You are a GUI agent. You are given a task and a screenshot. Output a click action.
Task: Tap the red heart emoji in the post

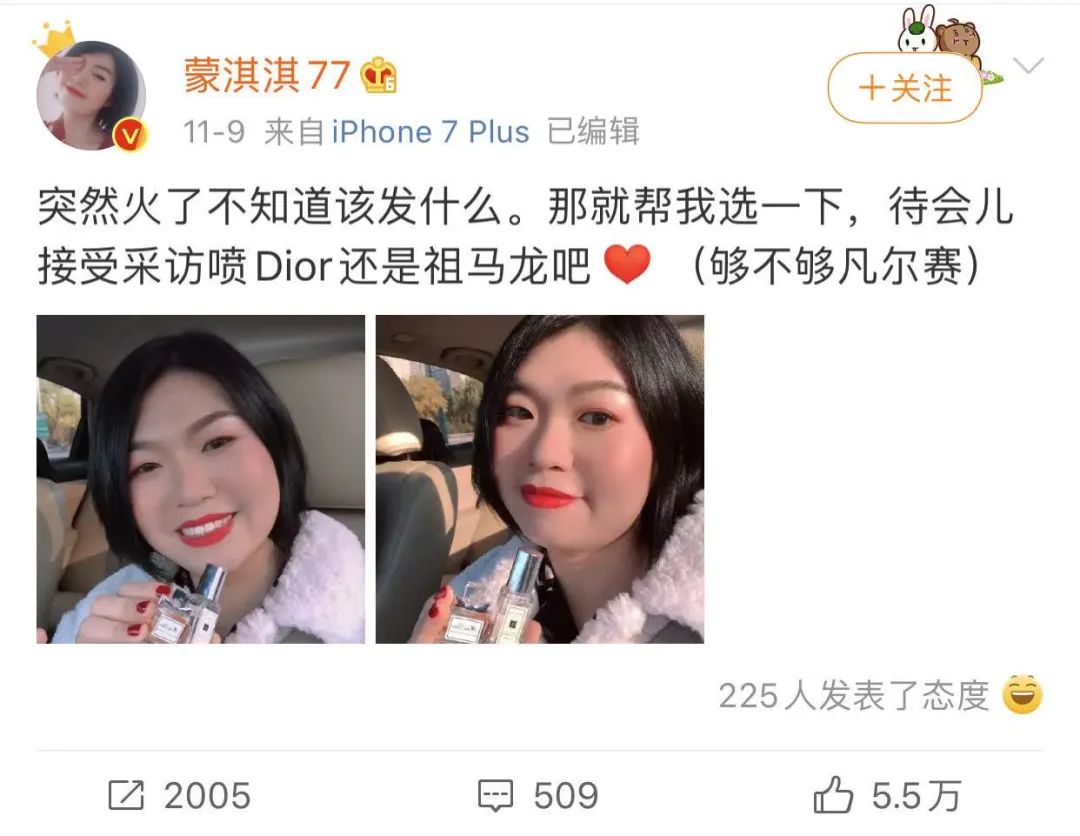click(627, 264)
